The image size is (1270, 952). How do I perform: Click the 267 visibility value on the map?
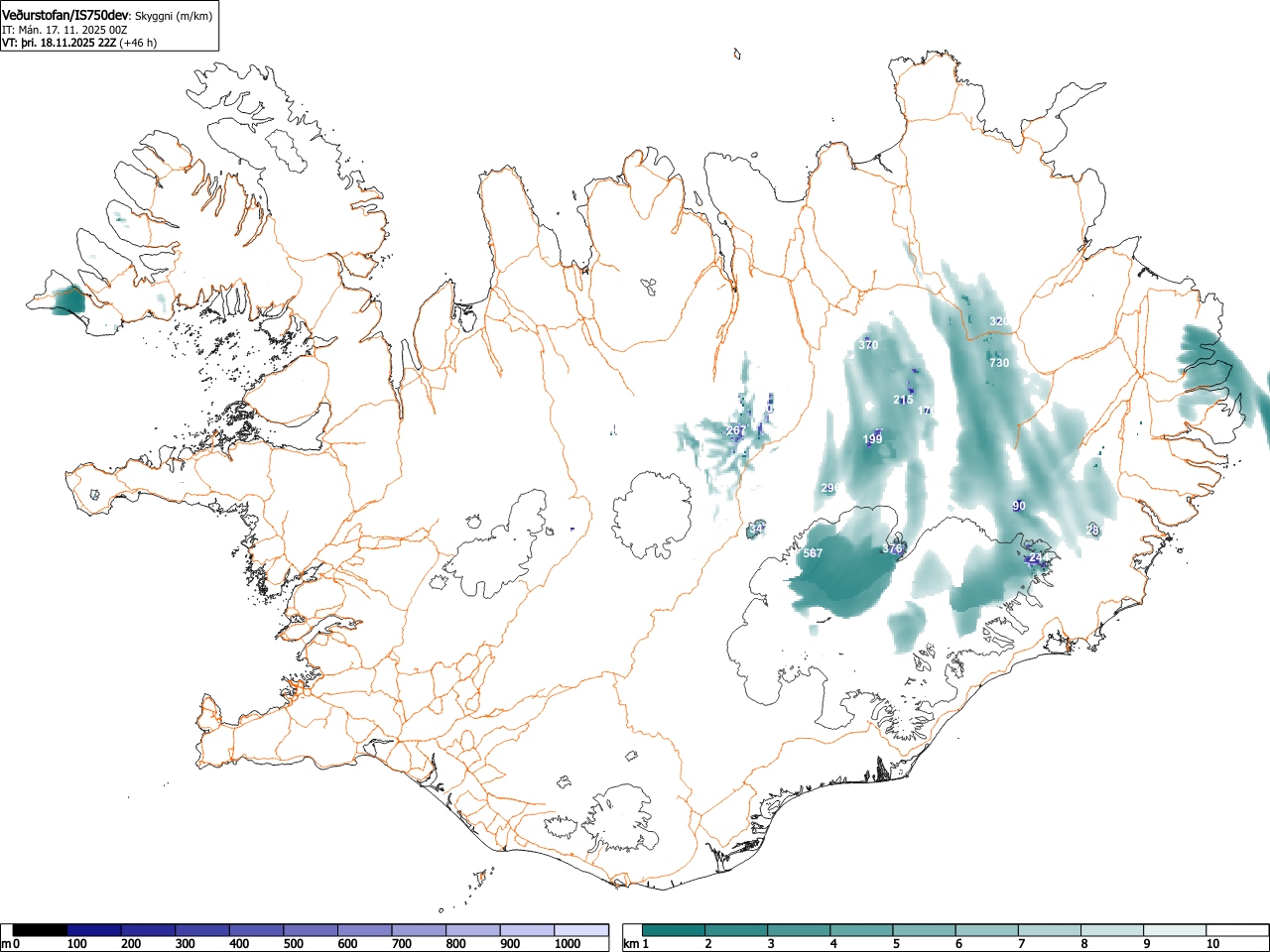[735, 430]
